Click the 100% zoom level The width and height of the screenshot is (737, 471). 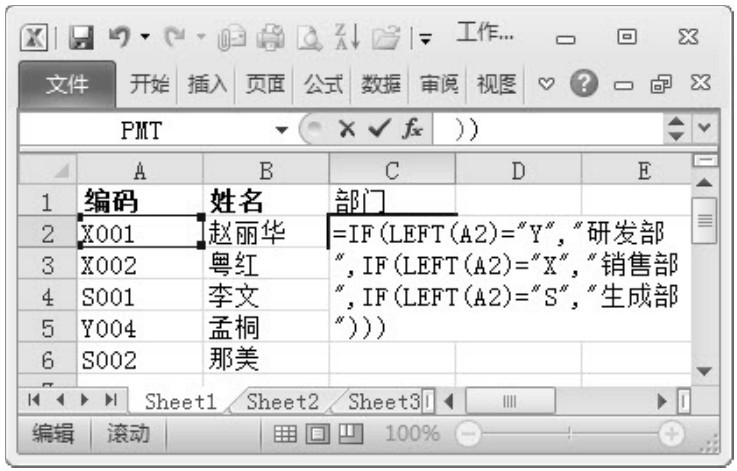click(x=412, y=433)
